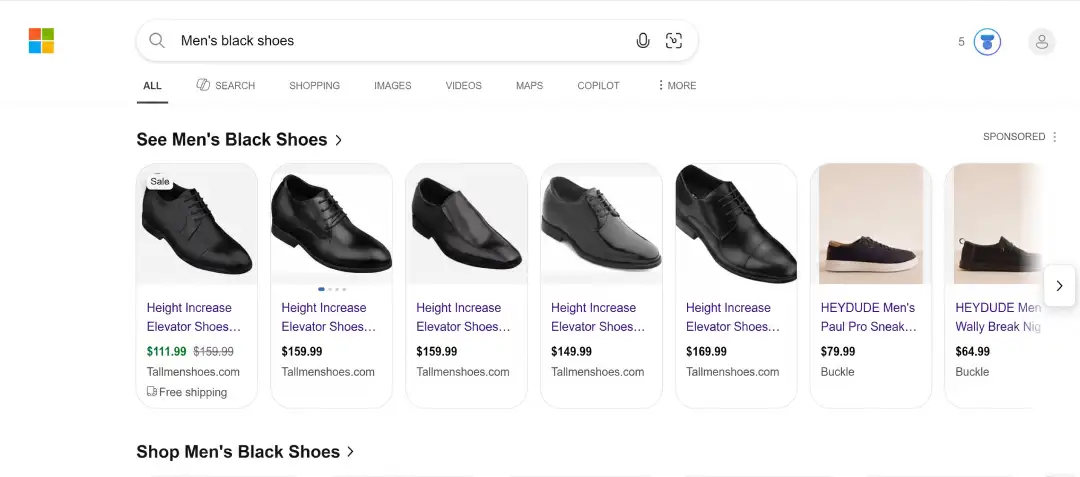Click the $79.99 price
This screenshot has width=1080, height=477.
[838, 352]
